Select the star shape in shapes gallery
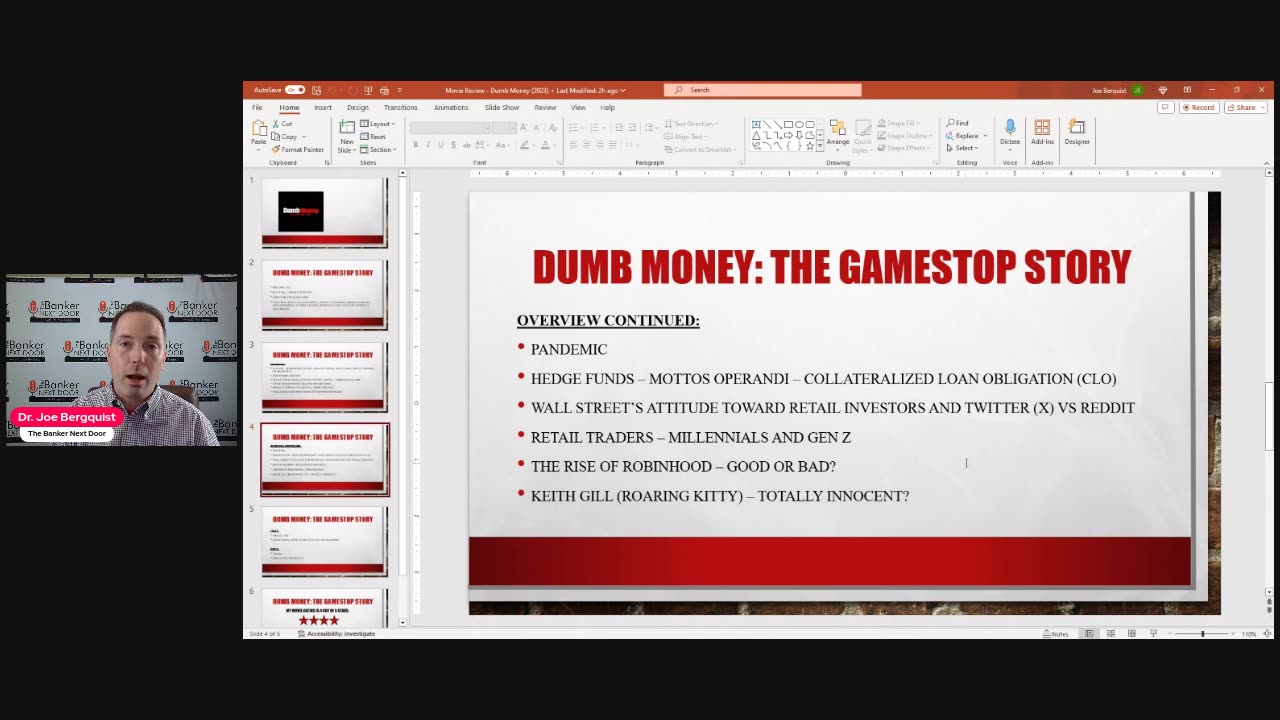 tap(809, 146)
